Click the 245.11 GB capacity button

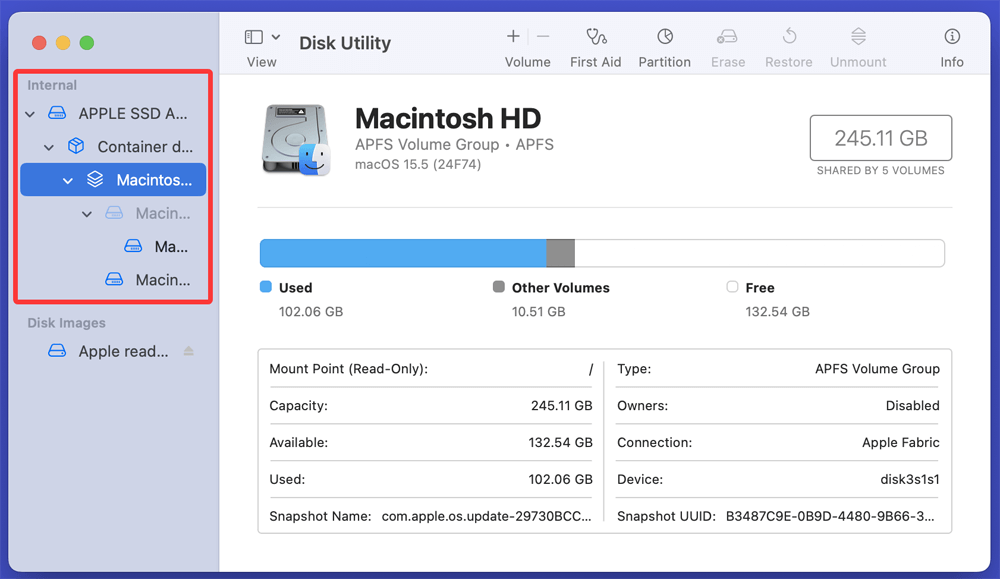[x=880, y=138]
